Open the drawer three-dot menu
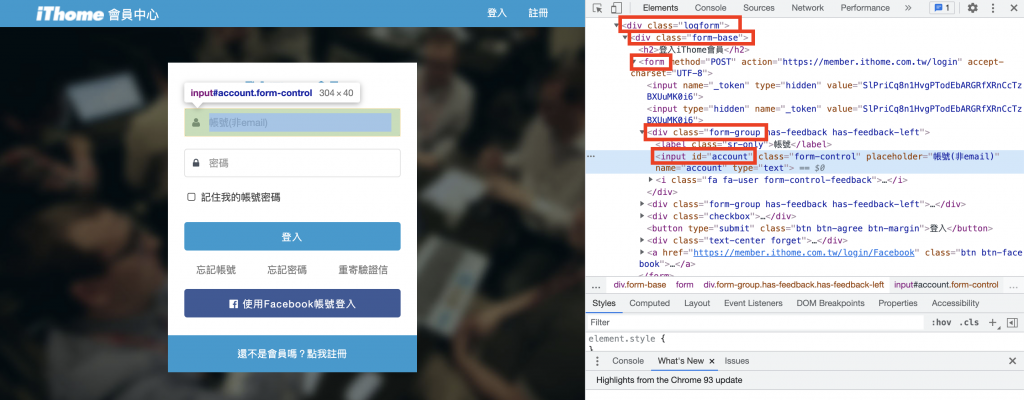This screenshot has height=400, width=1024. click(597, 361)
